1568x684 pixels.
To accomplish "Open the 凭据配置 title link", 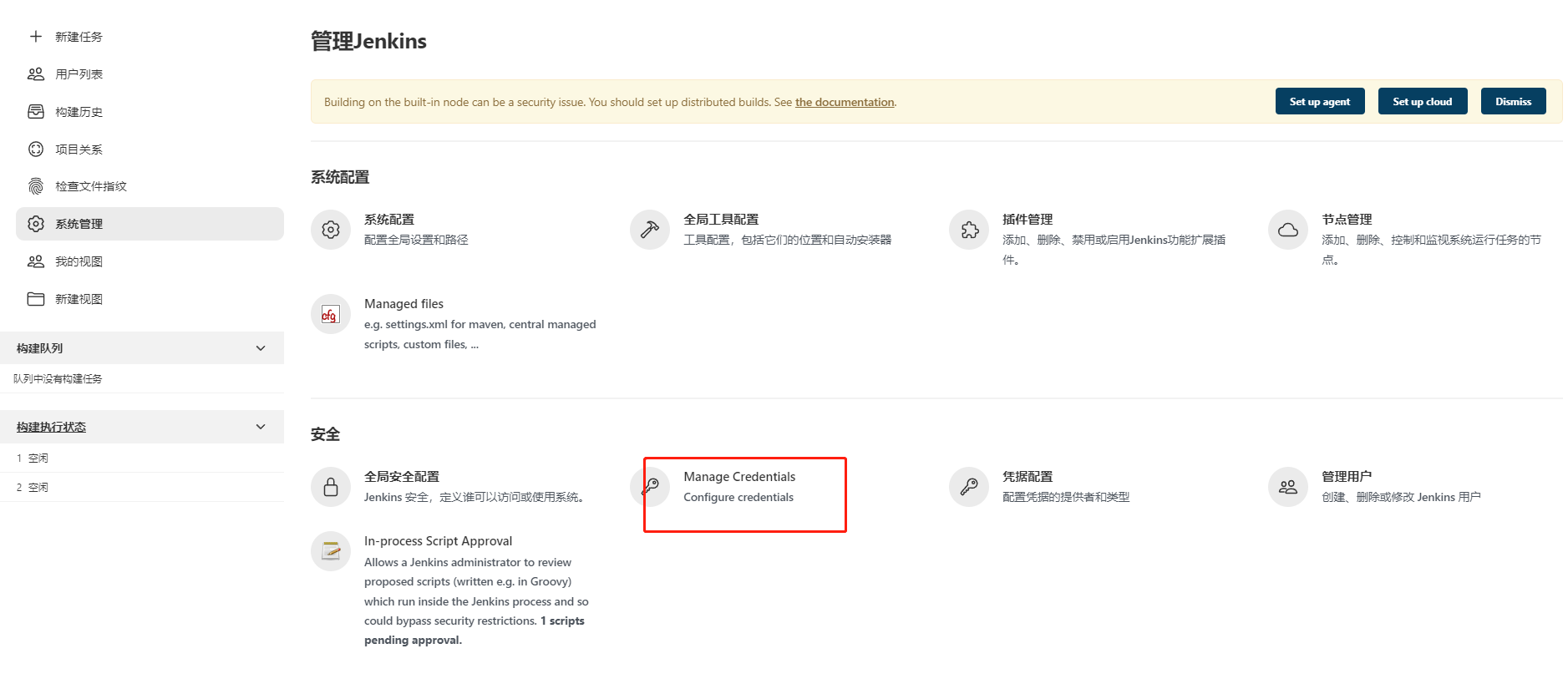I will click(x=1028, y=477).
